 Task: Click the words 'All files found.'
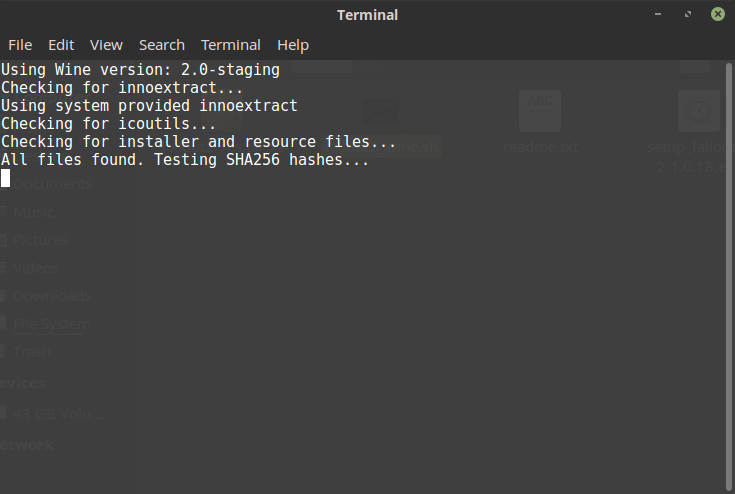point(72,160)
